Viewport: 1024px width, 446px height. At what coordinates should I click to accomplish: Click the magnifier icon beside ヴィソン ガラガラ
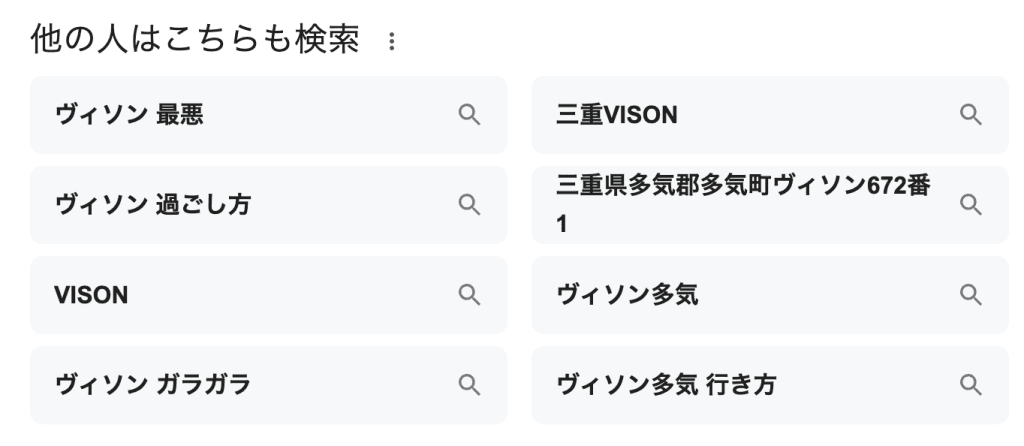(469, 385)
